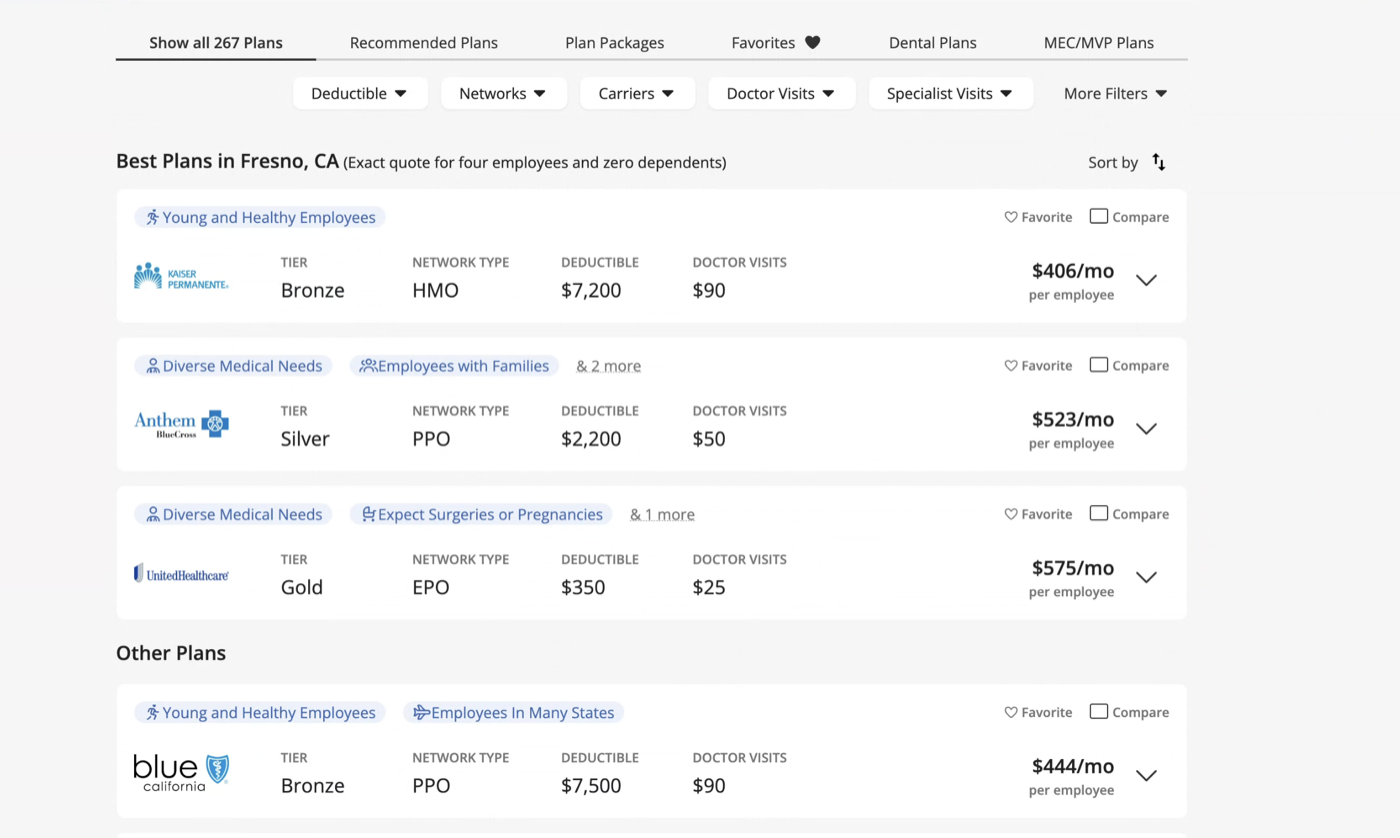Select the Employees In Many States tag
This screenshot has width=1400, height=838.
pyautogui.click(x=514, y=713)
